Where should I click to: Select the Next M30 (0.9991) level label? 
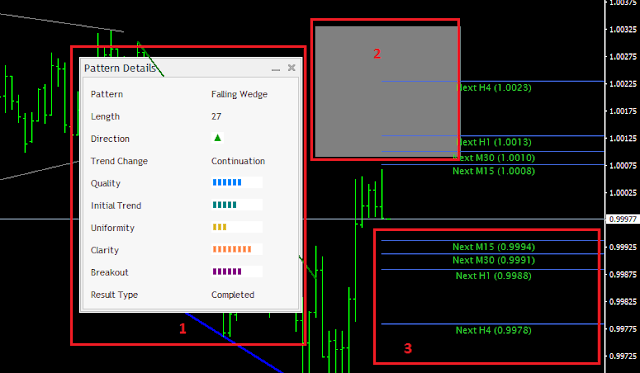pos(493,260)
